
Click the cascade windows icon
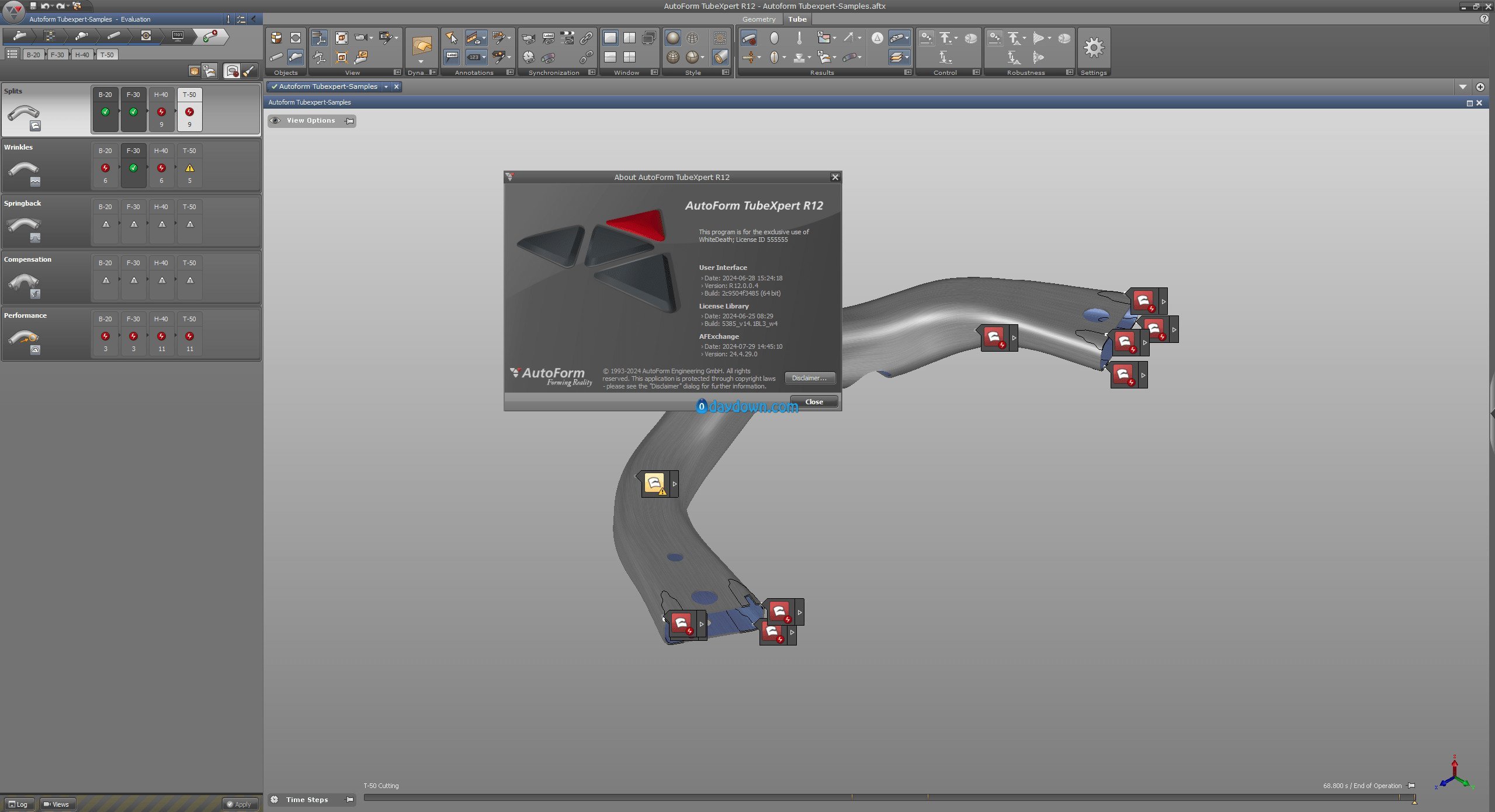(x=648, y=39)
